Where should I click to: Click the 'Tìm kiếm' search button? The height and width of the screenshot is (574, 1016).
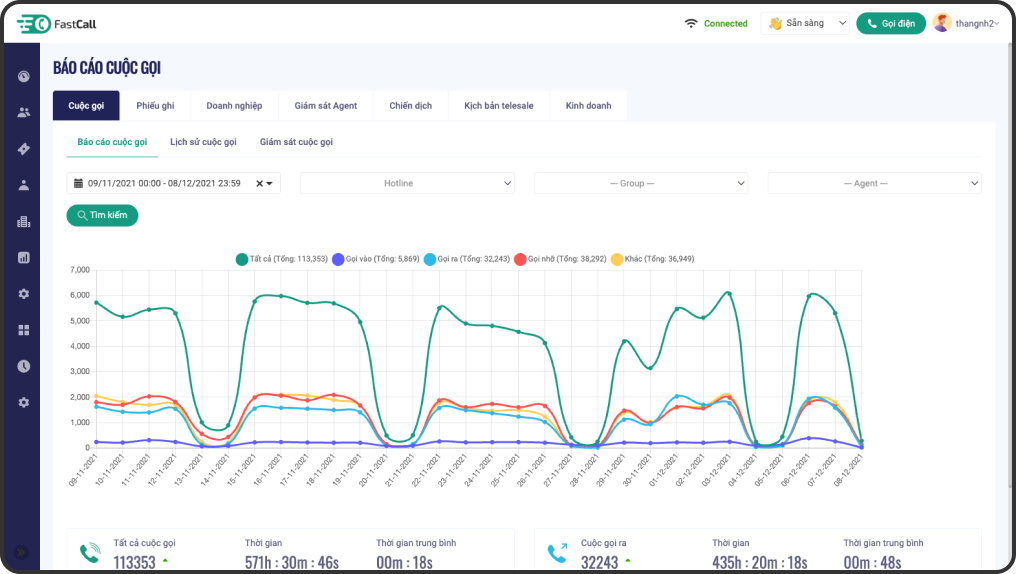coord(102,215)
